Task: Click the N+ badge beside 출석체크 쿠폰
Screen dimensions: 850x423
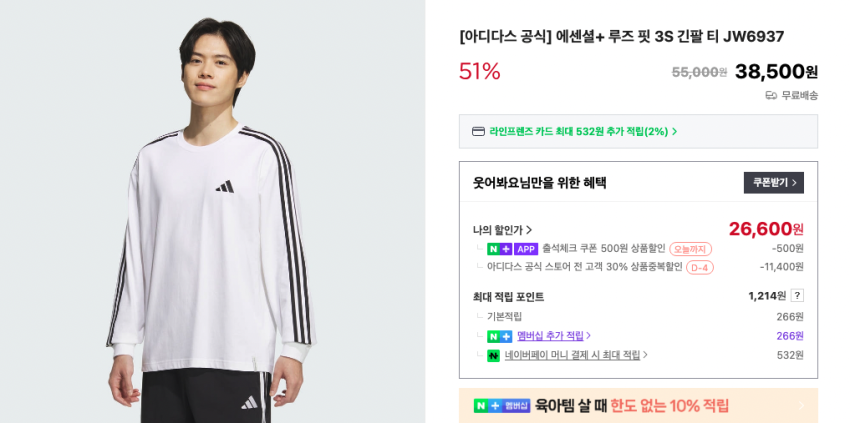Action: coord(499,249)
